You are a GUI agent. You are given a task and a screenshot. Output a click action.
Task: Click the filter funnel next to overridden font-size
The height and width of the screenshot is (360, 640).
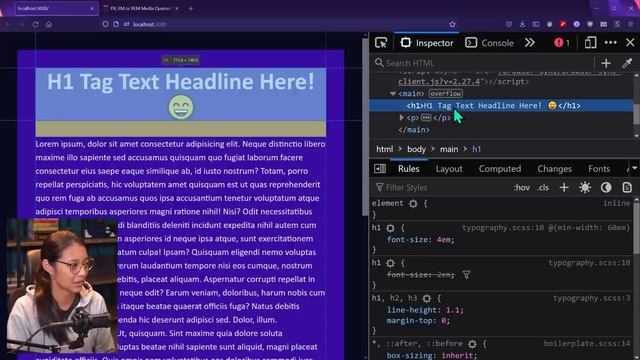tap(466, 275)
